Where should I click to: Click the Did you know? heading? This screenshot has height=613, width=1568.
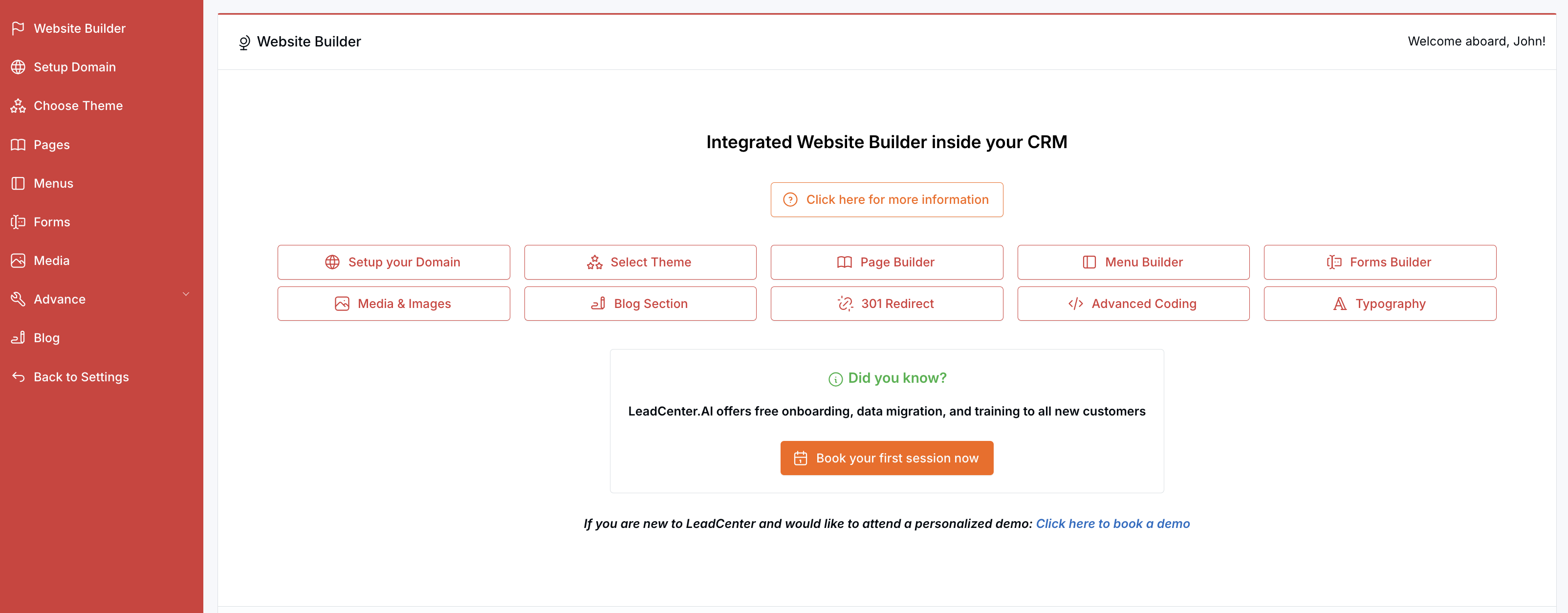(x=897, y=378)
